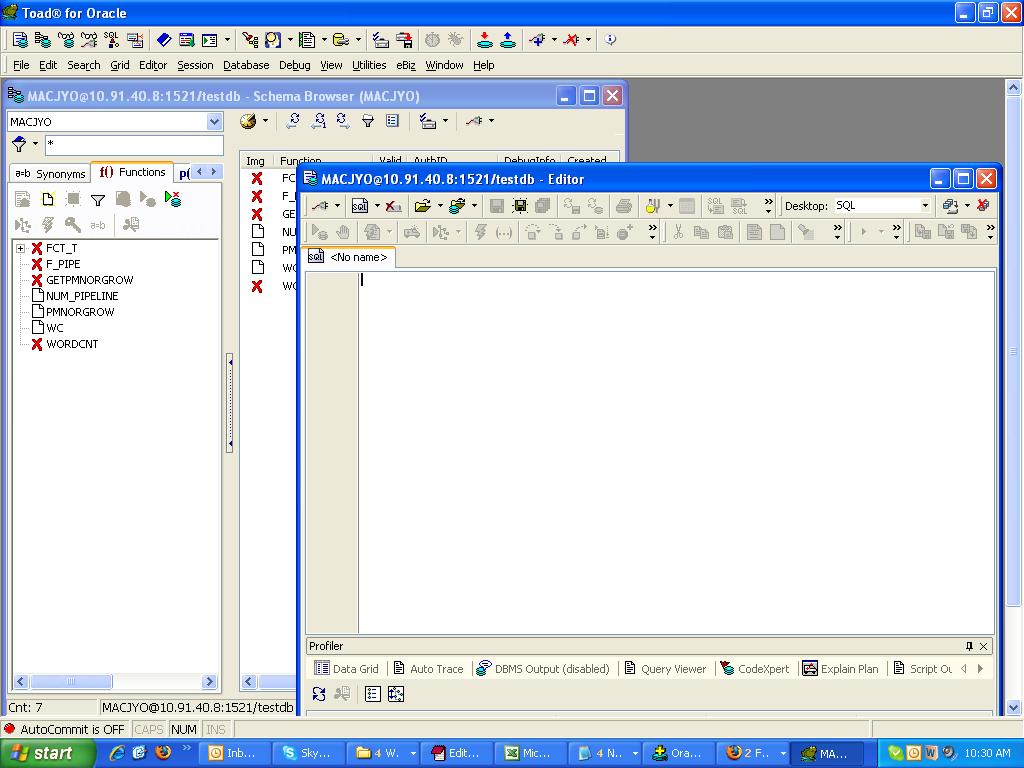This screenshot has height=768, width=1024.
Task: Open the Database menu
Action: point(246,65)
